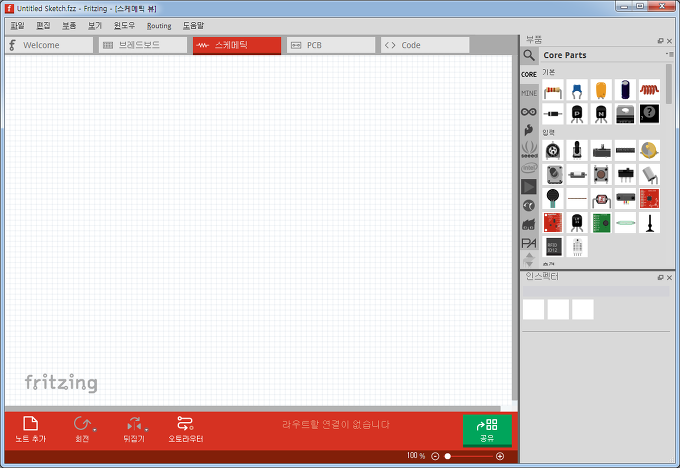
Task: Open the 도움말 (Help) menu
Action: click(193, 26)
